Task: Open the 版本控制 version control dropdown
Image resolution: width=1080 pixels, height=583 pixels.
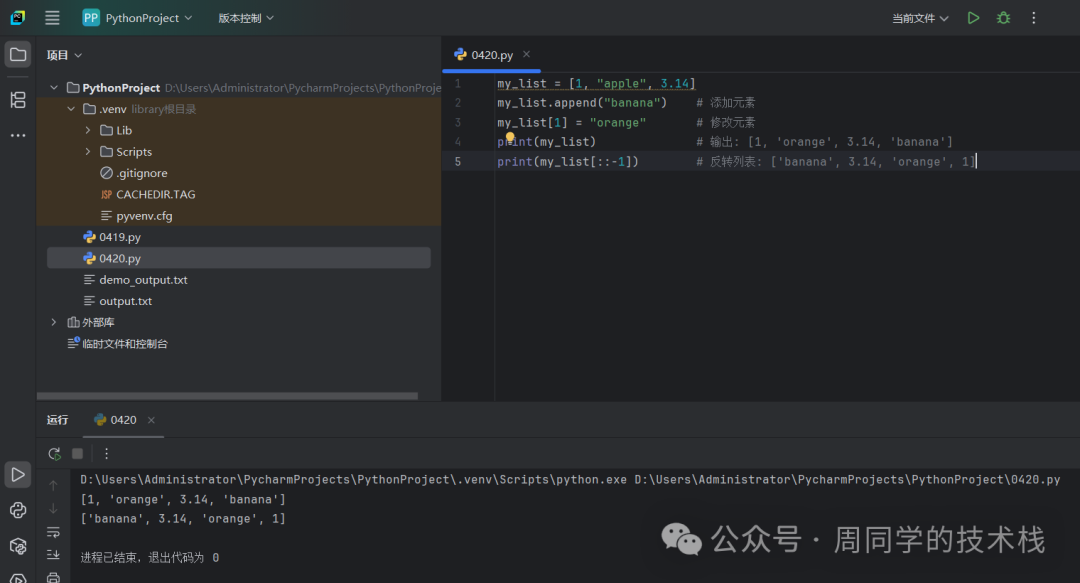Action: coord(245,18)
